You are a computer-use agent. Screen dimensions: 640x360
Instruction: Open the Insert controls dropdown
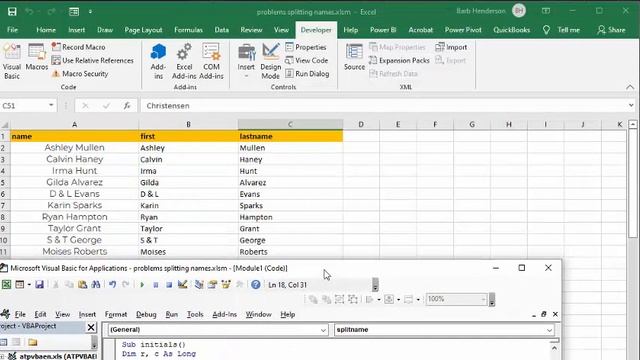246,61
